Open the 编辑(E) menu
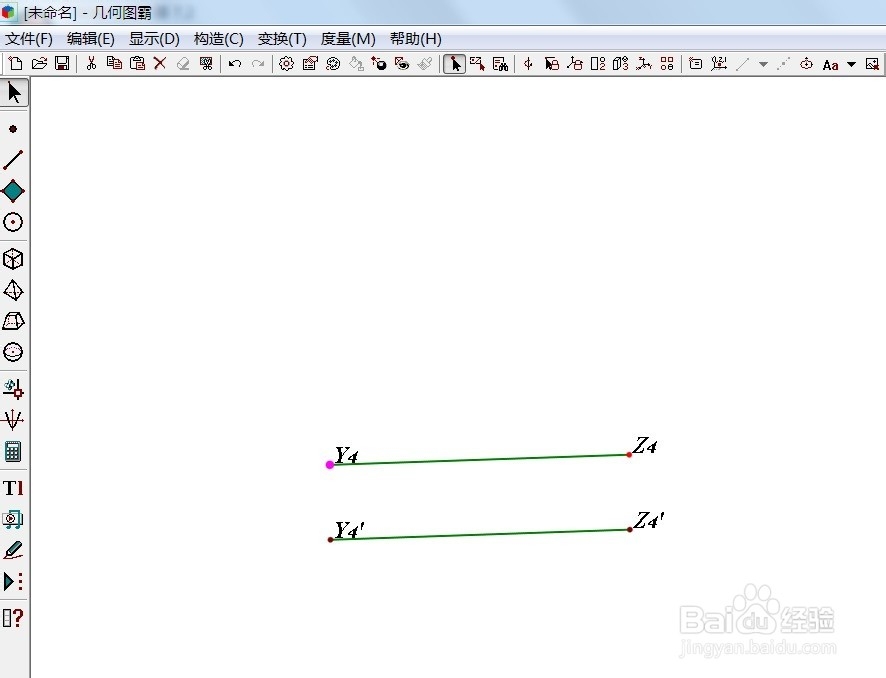The width and height of the screenshot is (886, 678). pyautogui.click(x=91, y=39)
